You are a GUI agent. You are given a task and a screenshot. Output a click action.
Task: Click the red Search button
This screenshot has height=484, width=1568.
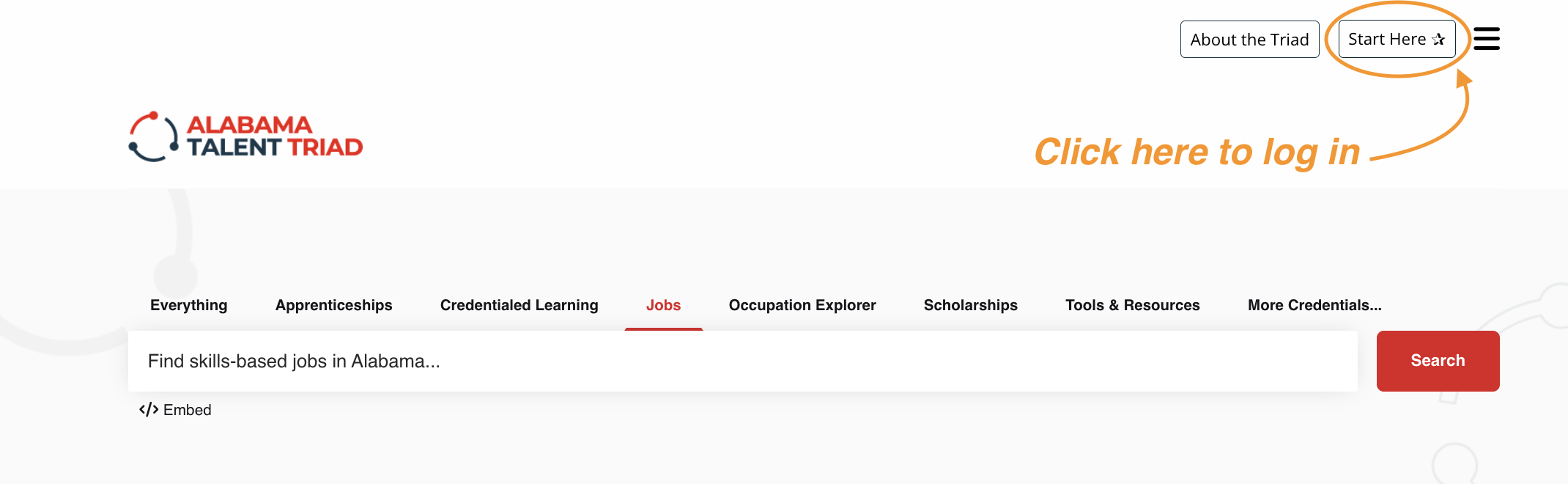[1438, 361]
